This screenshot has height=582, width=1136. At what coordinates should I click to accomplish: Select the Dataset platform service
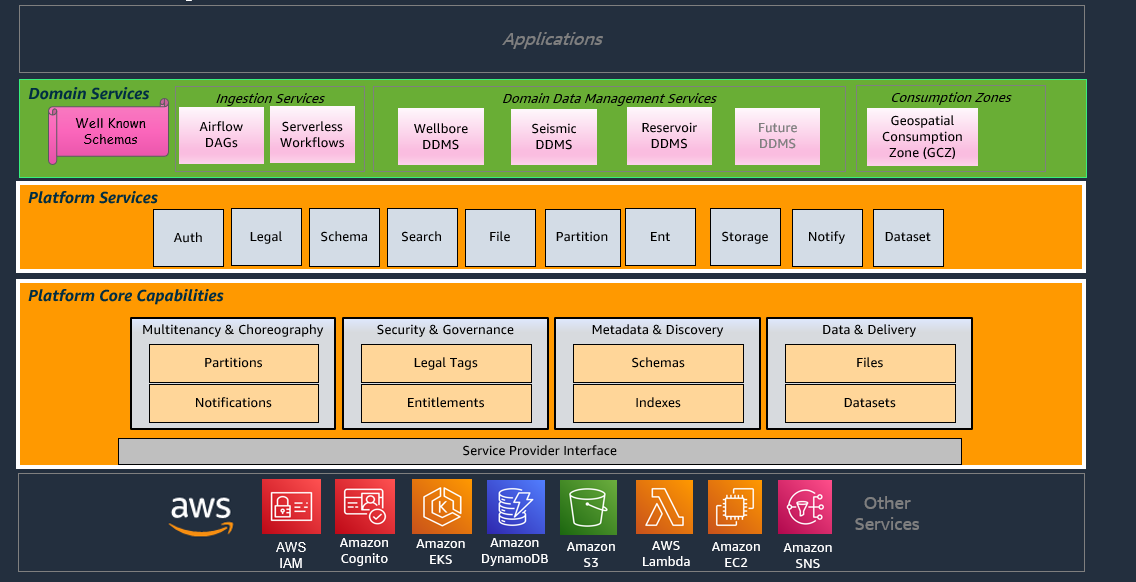click(908, 237)
